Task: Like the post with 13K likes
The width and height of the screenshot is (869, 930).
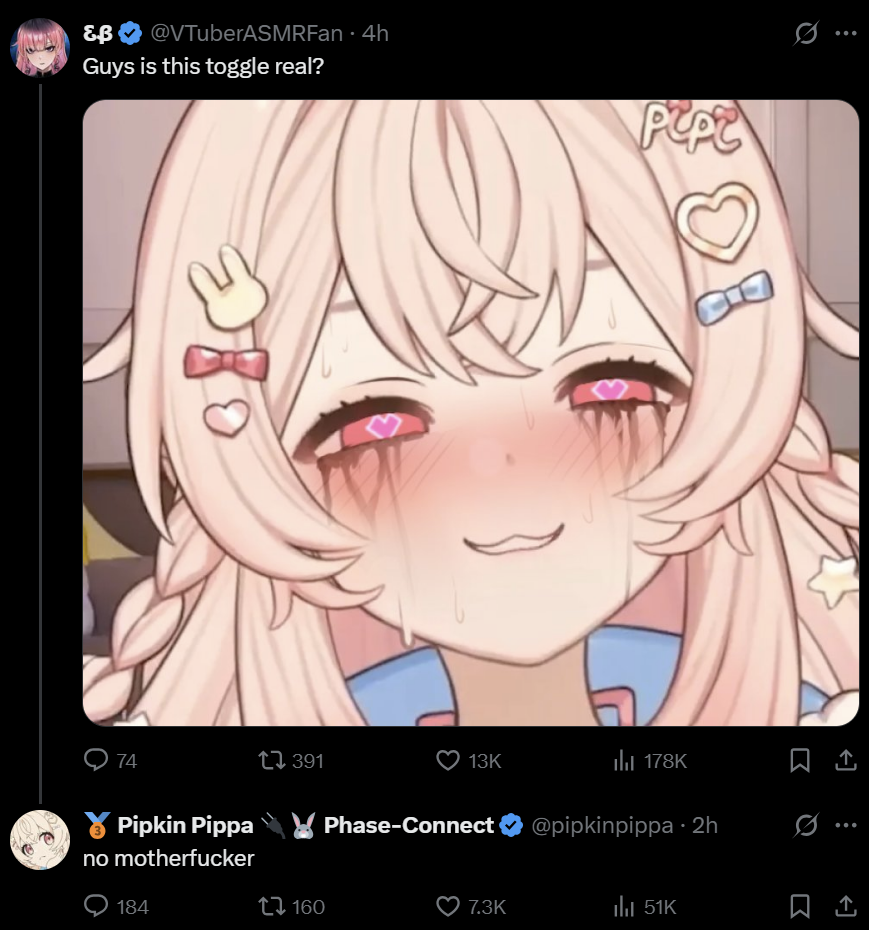Action: click(x=469, y=760)
